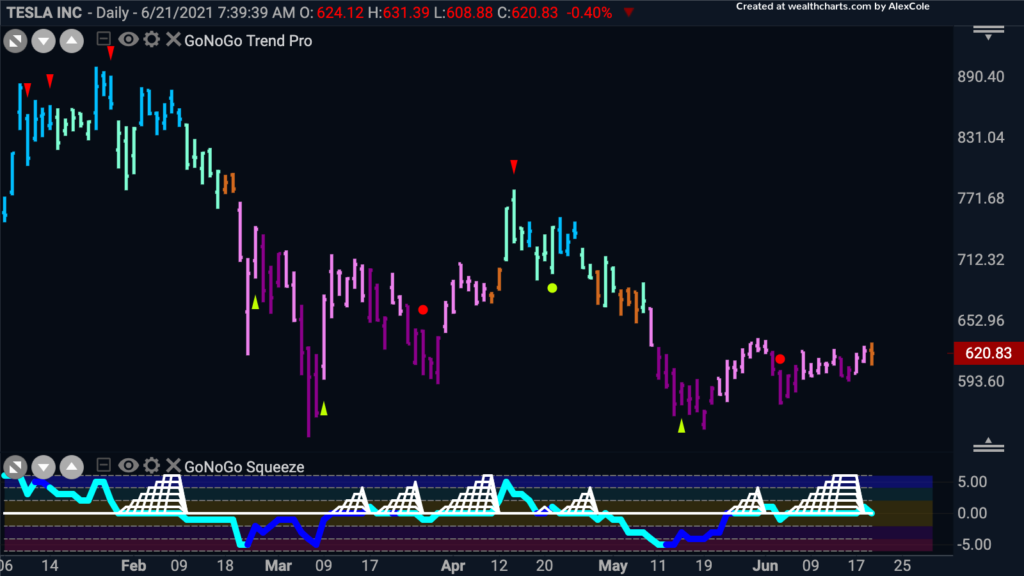Click the red dot in early June
This screenshot has height=576, width=1024.
click(780, 359)
